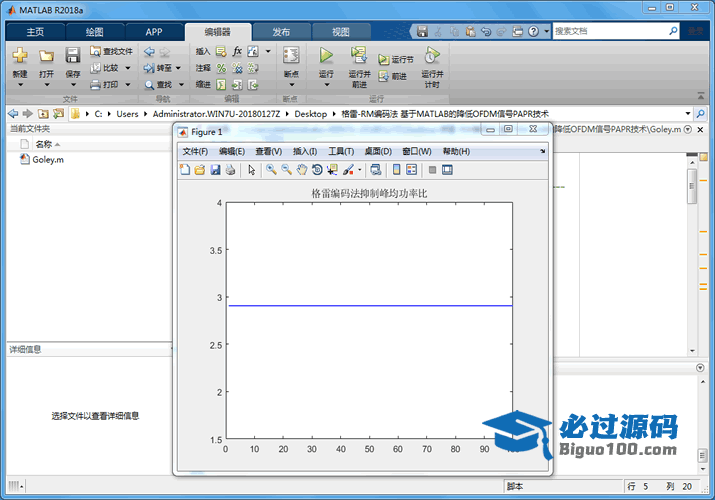Switch to the APP tab

point(154,32)
